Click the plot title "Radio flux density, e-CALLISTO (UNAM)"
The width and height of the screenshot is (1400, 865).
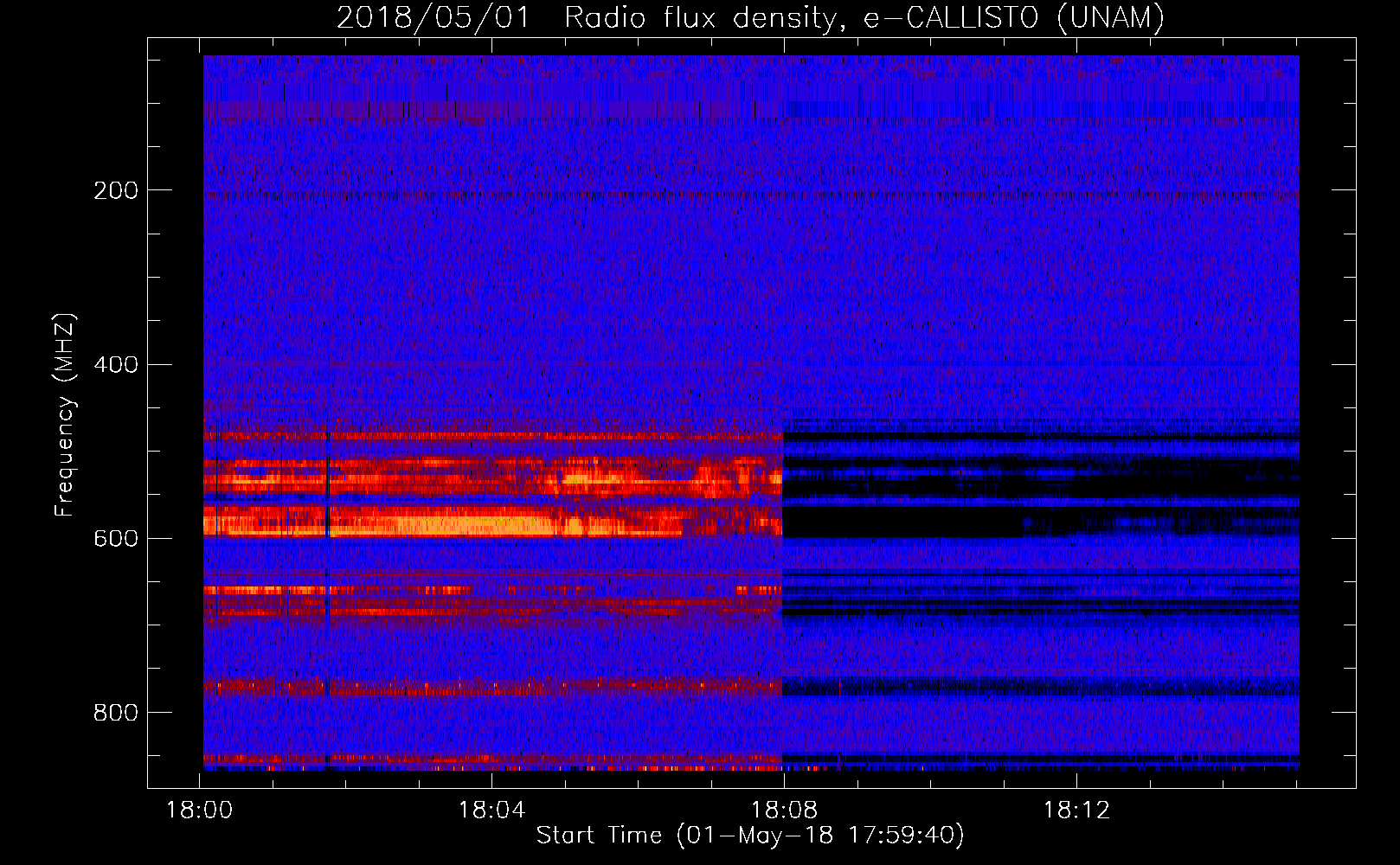(x=864, y=17)
